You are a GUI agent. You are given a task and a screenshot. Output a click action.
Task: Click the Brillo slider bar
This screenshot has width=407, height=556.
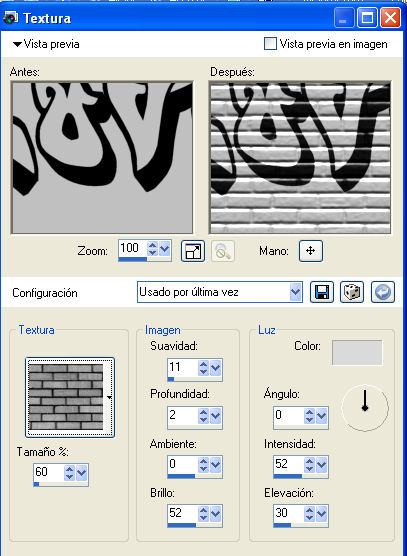pyautogui.click(x=195, y=525)
